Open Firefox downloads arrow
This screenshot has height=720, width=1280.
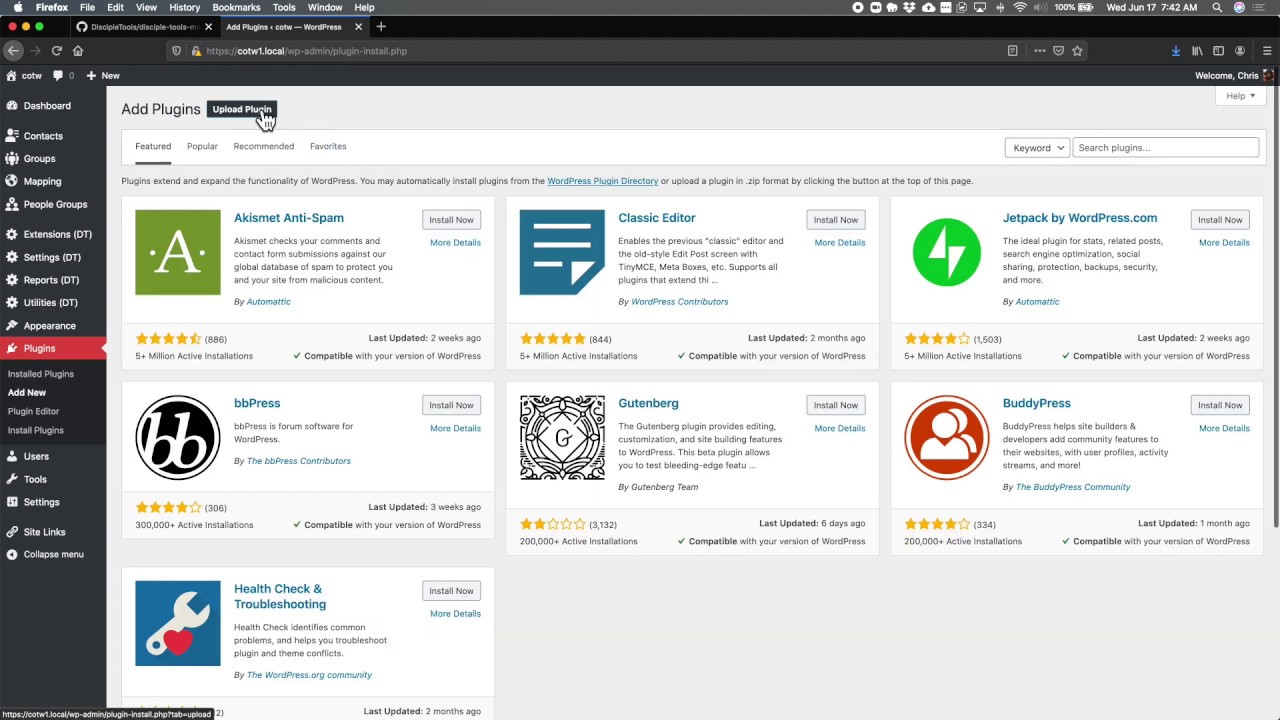point(1176,51)
